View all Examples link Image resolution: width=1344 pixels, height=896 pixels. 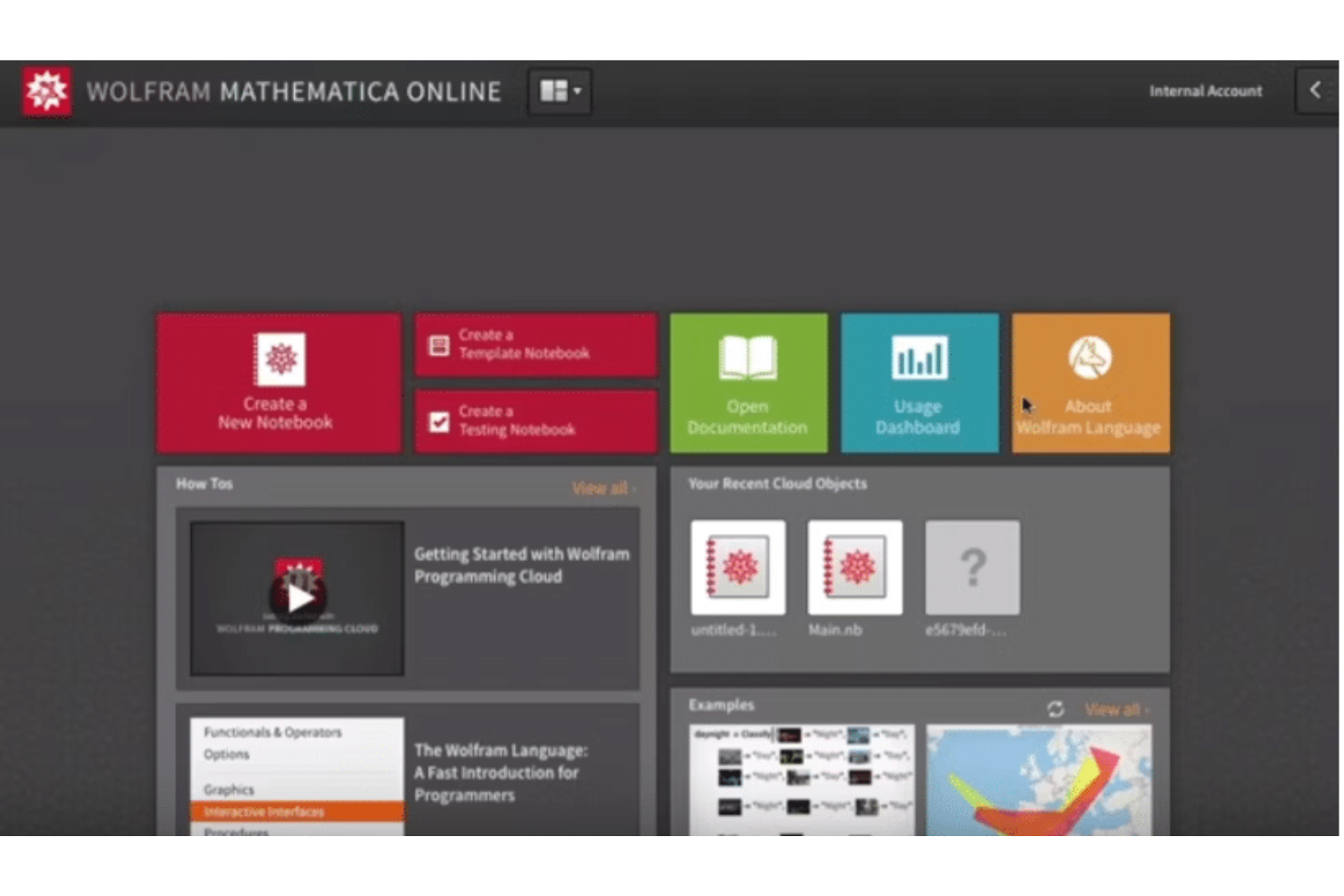tap(1116, 709)
